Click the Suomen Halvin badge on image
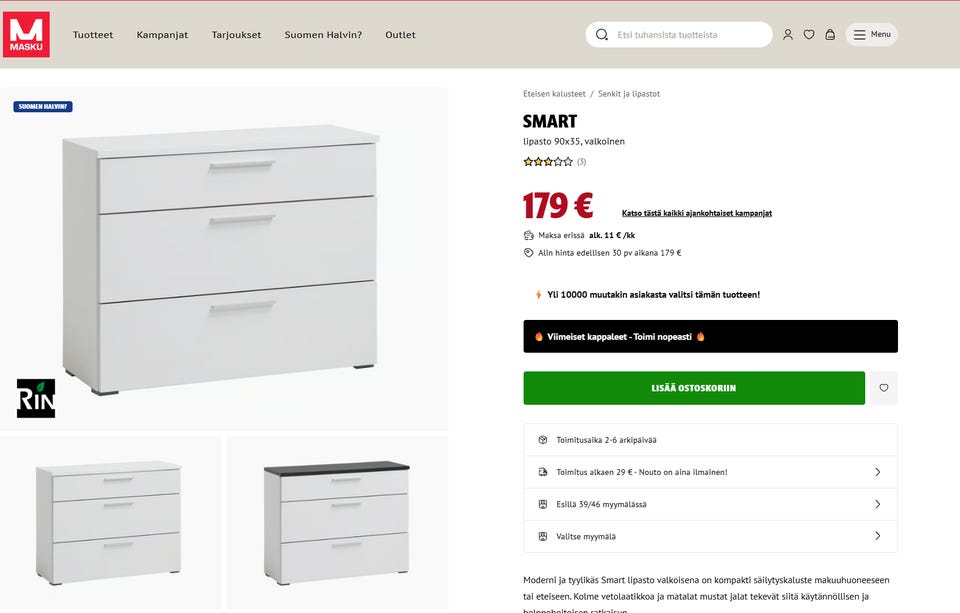This screenshot has height=613, width=960. (43, 107)
